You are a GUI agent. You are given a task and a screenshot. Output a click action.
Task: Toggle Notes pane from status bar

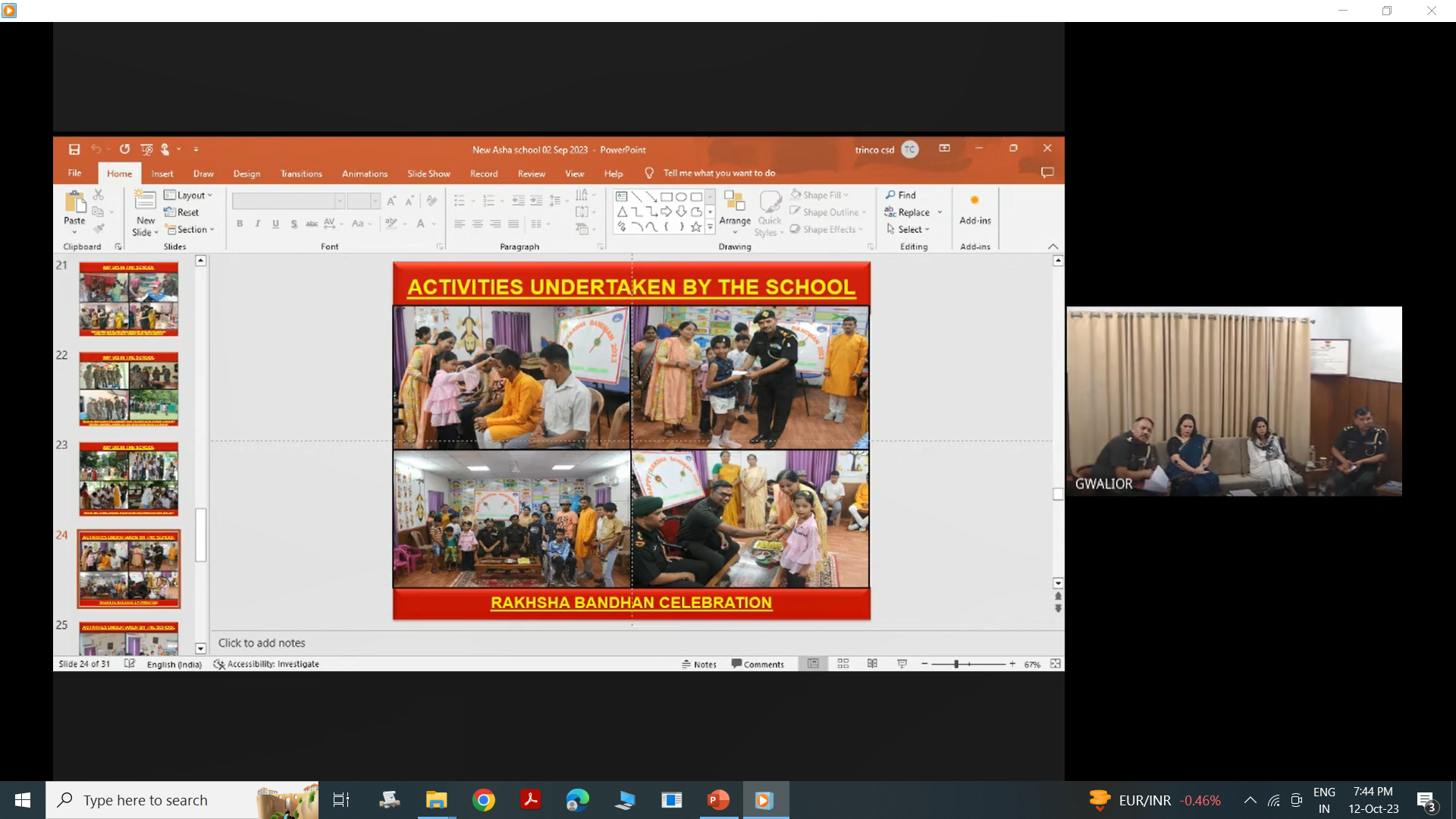coord(698,664)
